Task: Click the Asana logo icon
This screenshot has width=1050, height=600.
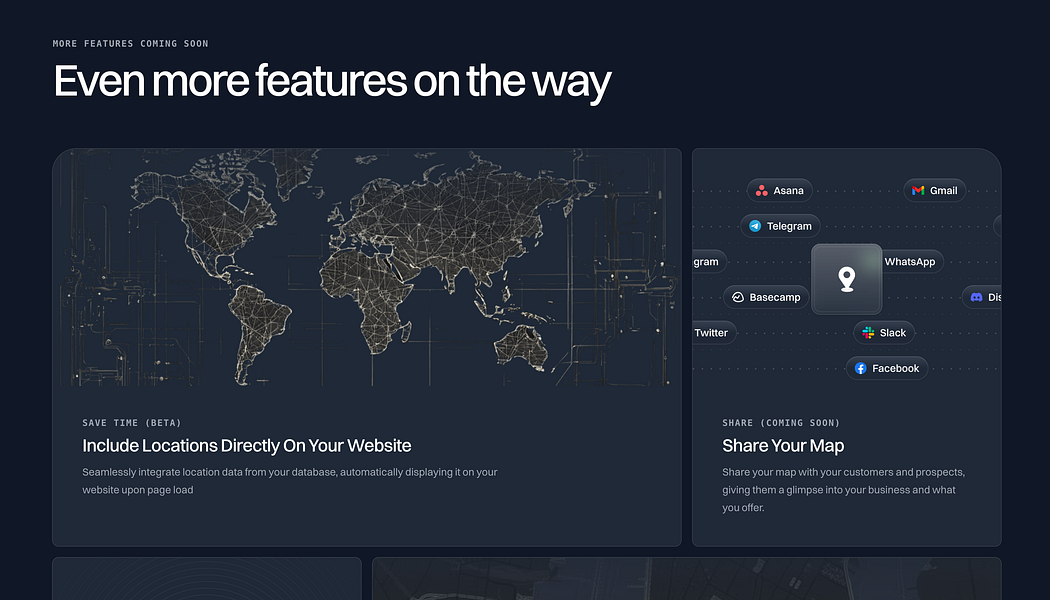Action: (x=761, y=191)
